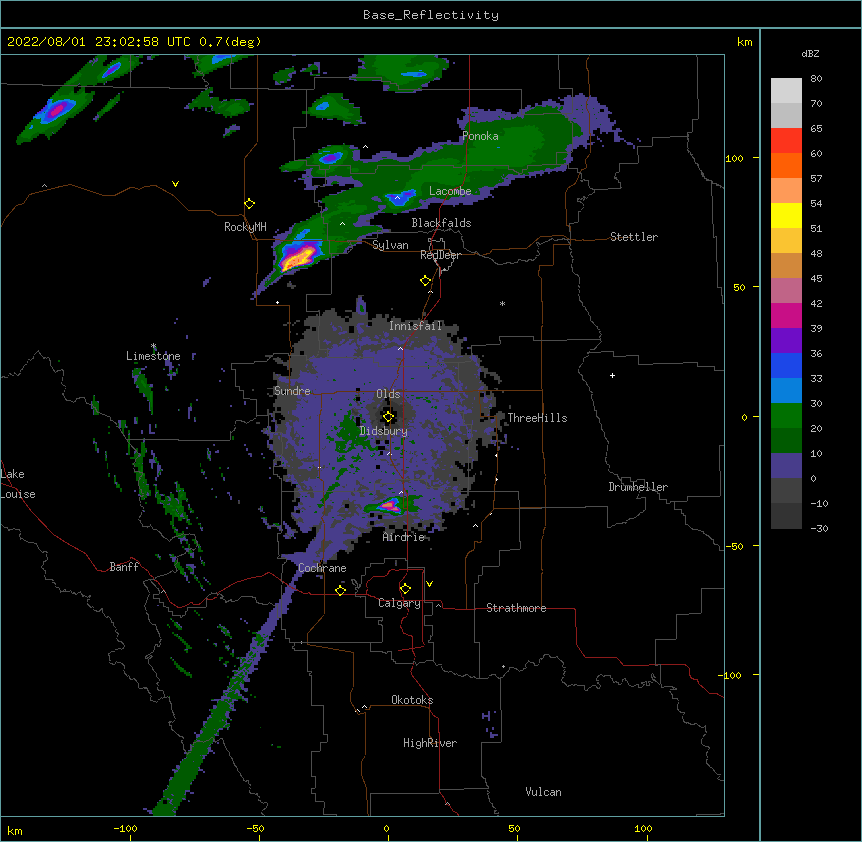Pick the royal blue swatch in the dBZ legend
The height and width of the screenshot is (842, 862).
tap(786, 365)
